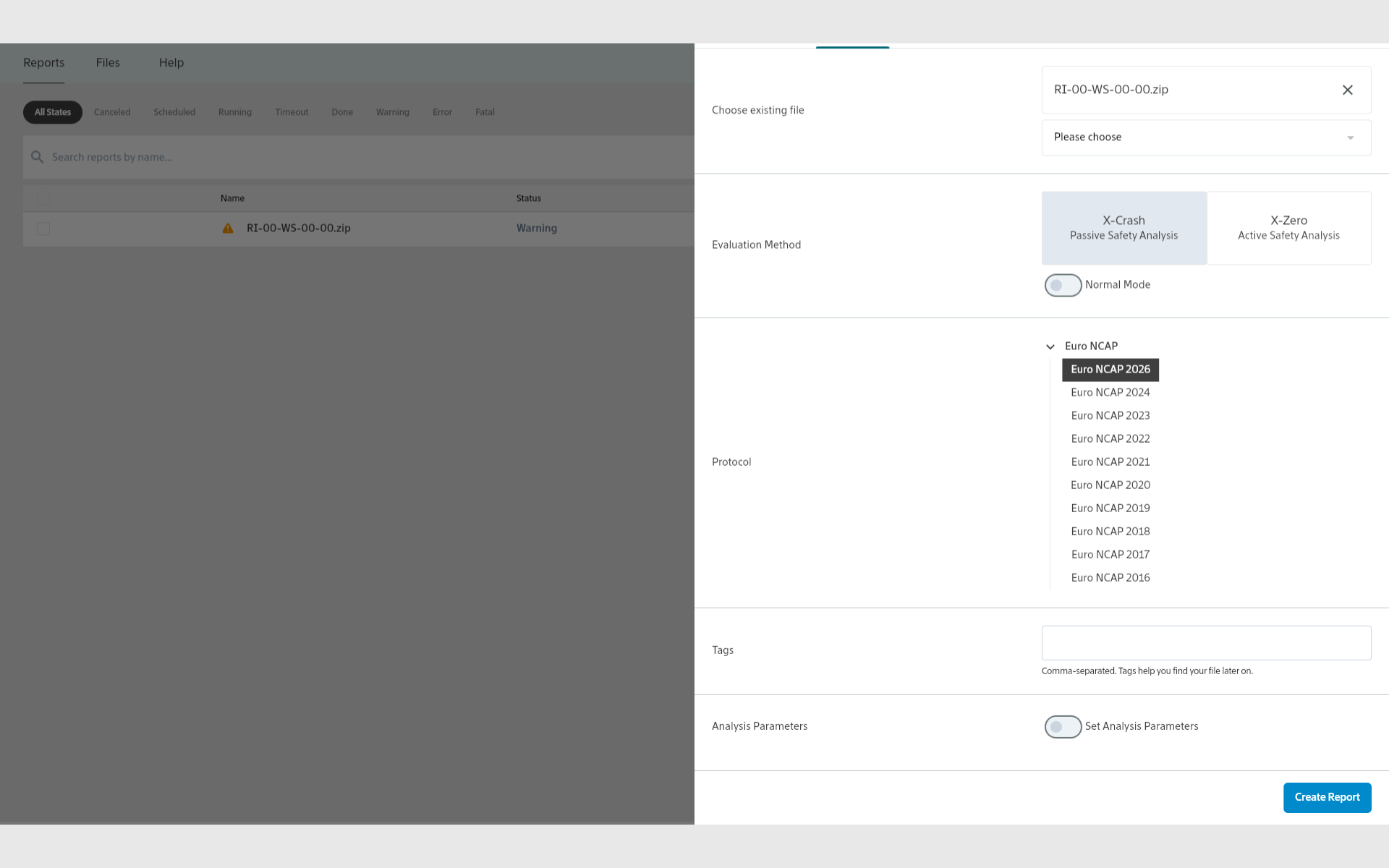Check the RI-00-WS-00-00.zip row checkbox
This screenshot has width=1389, height=868.
tap(43, 229)
